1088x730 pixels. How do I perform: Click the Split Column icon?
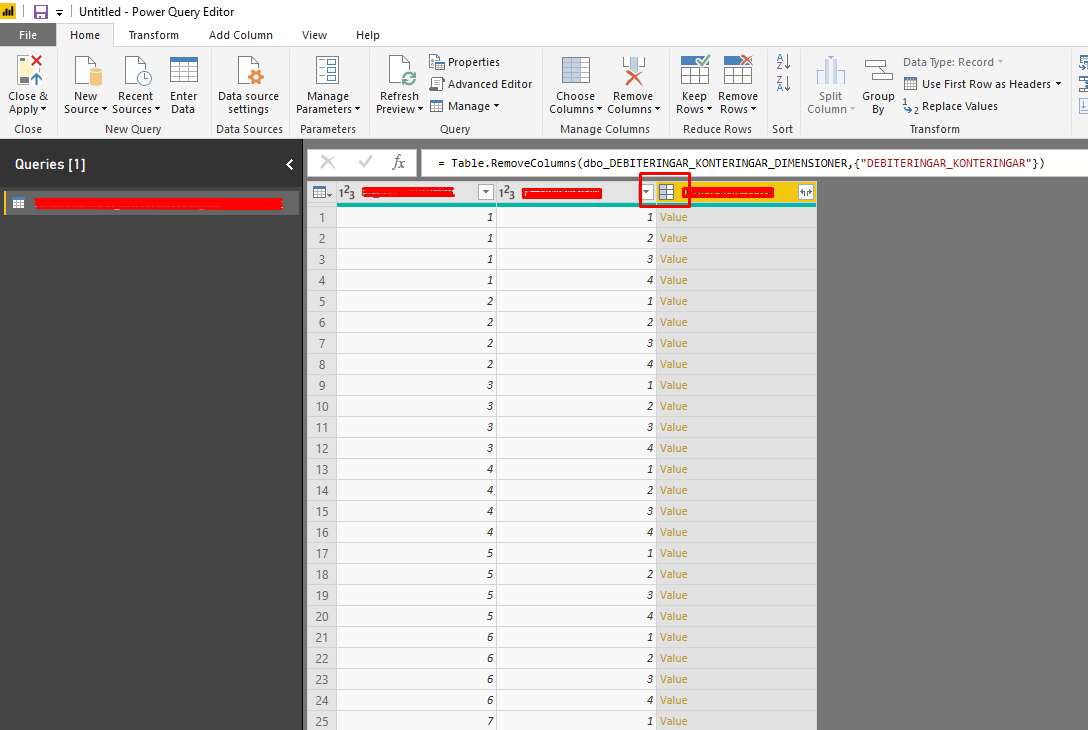tap(831, 70)
